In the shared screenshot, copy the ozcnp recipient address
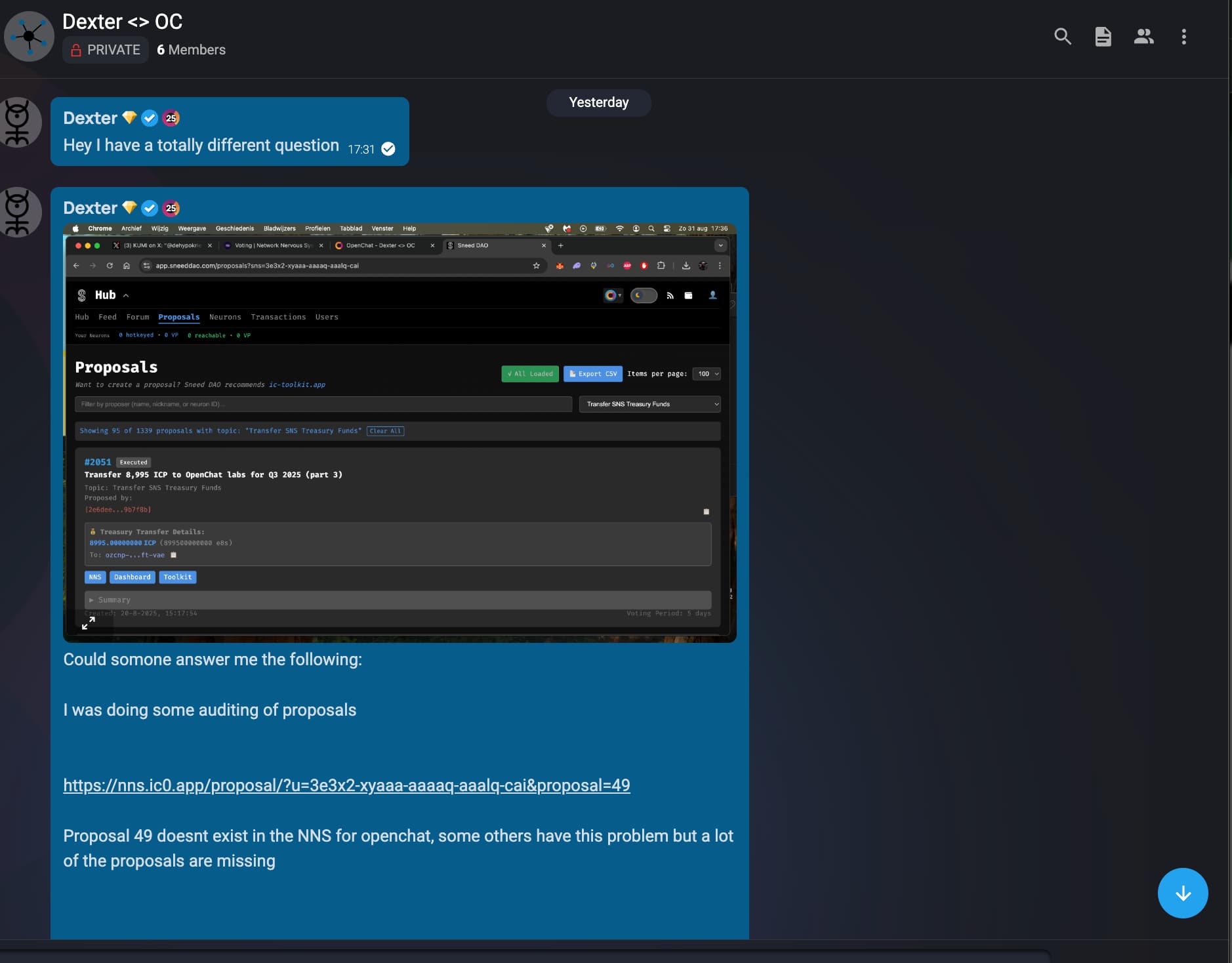Image resolution: width=1232 pixels, height=963 pixels. pyautogui.click(x=174, y=555)
